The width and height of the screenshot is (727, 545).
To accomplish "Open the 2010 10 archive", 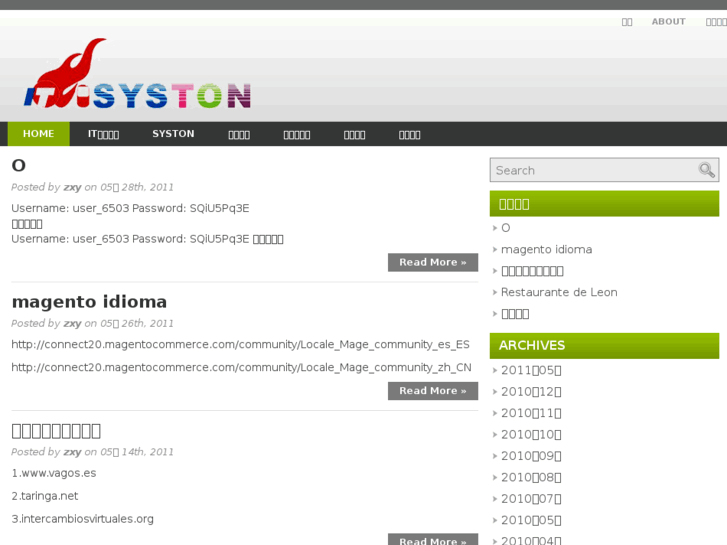I will click(531, 434).
